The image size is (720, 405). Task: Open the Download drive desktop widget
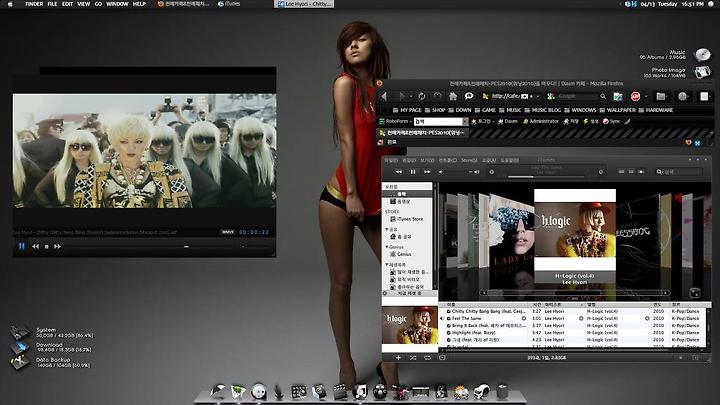20,347
